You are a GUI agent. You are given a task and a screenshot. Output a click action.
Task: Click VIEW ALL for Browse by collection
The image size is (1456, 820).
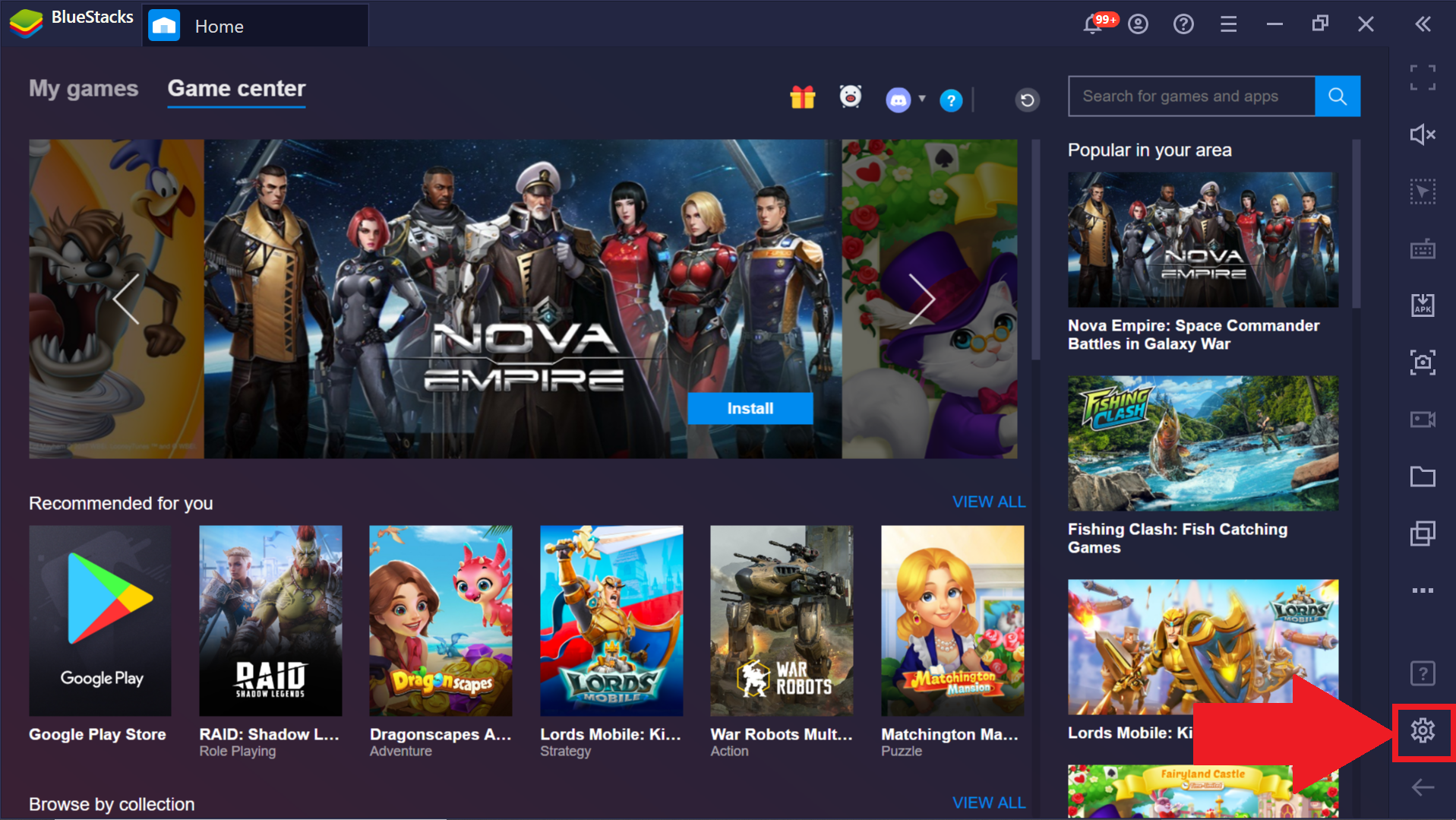pyautogui.click(x=989, y=803)
